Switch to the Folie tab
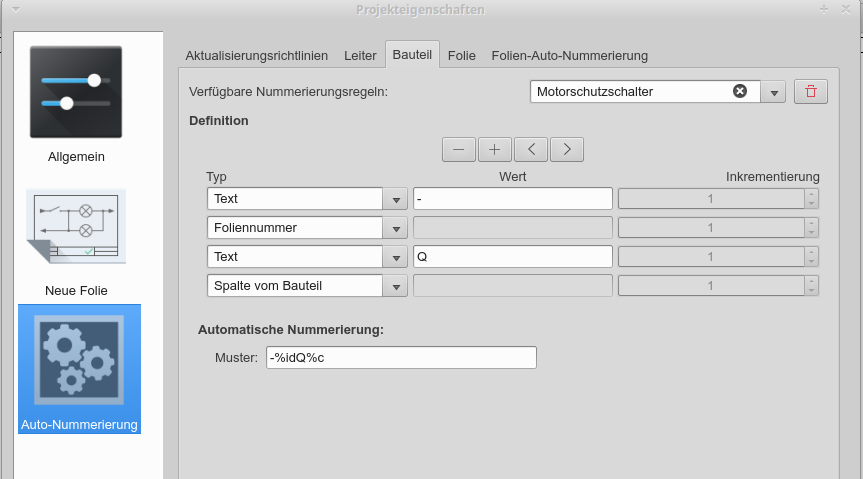863x479 pixels. click(x=461, y=56)
